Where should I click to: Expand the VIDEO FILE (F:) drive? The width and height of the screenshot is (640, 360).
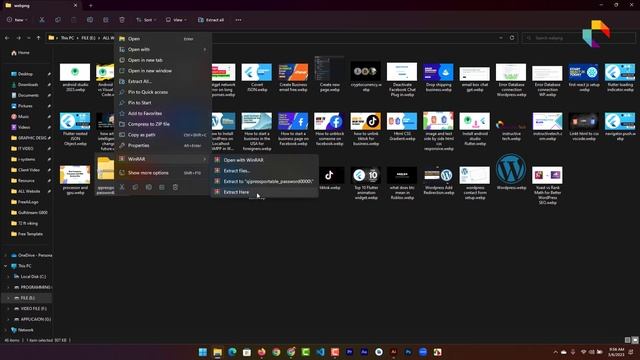point(8,309)
